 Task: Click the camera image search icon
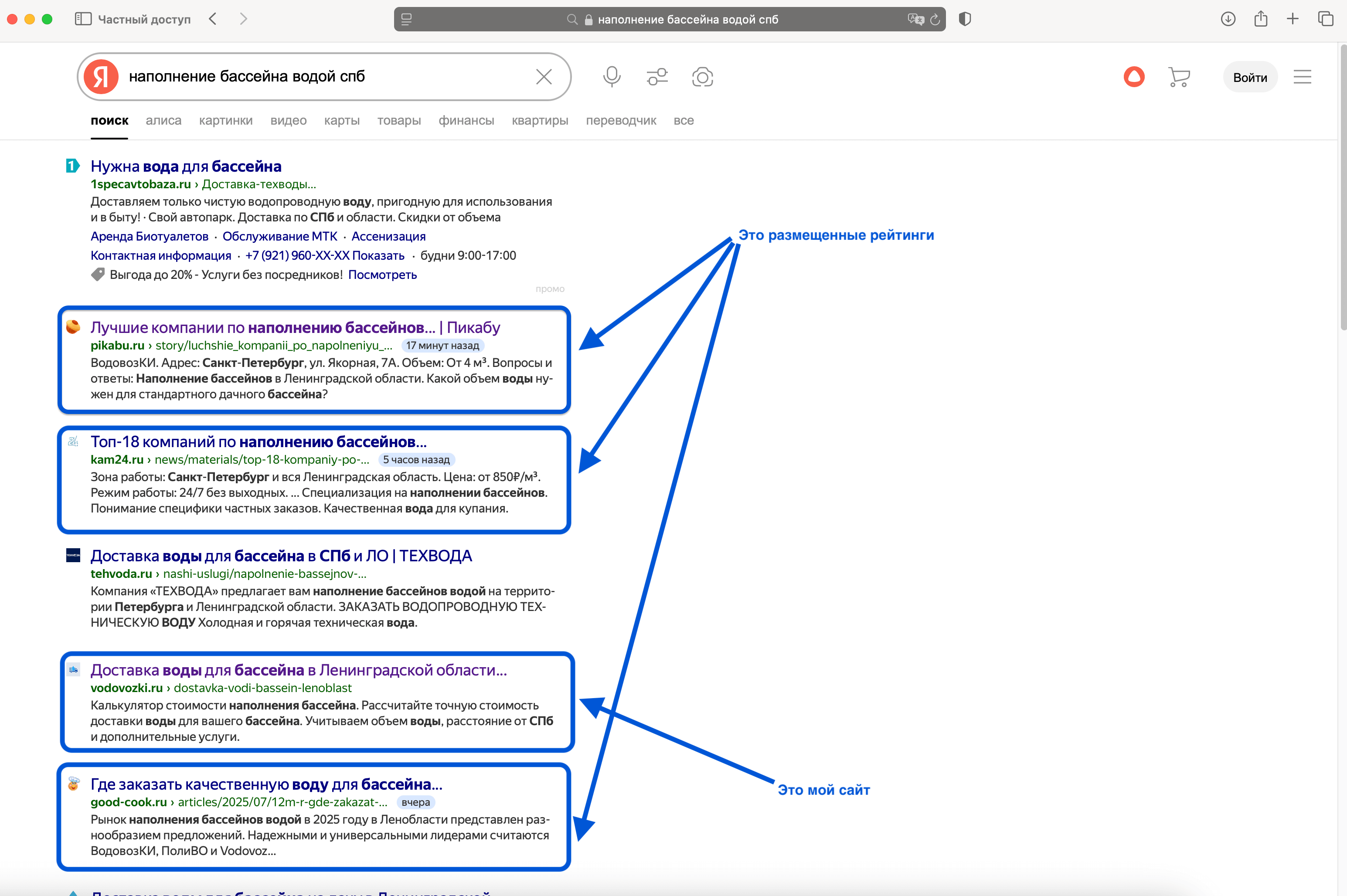pyautogui.click(x=702, y=77)
